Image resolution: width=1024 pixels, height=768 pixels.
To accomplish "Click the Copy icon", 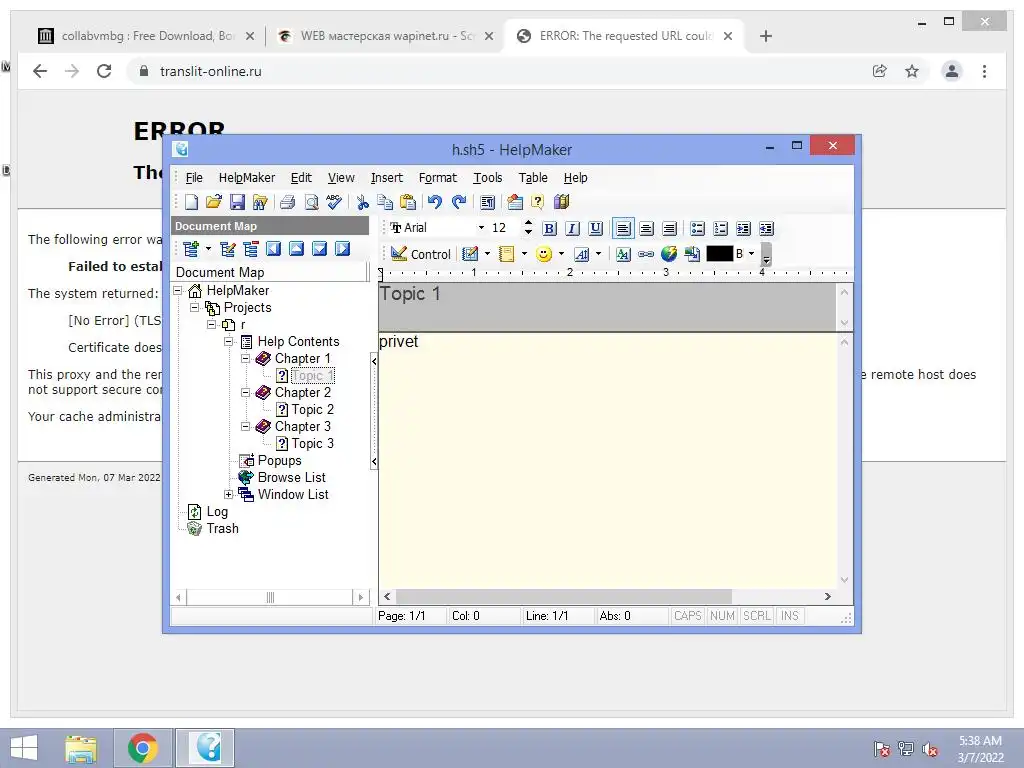I will 385,202.
